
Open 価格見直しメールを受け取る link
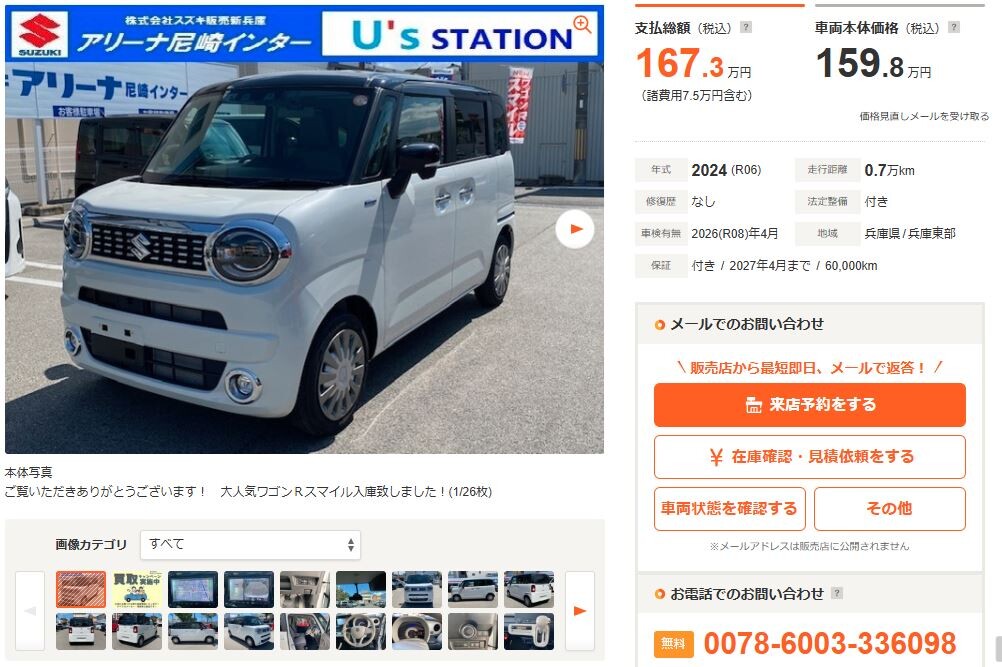924,116
